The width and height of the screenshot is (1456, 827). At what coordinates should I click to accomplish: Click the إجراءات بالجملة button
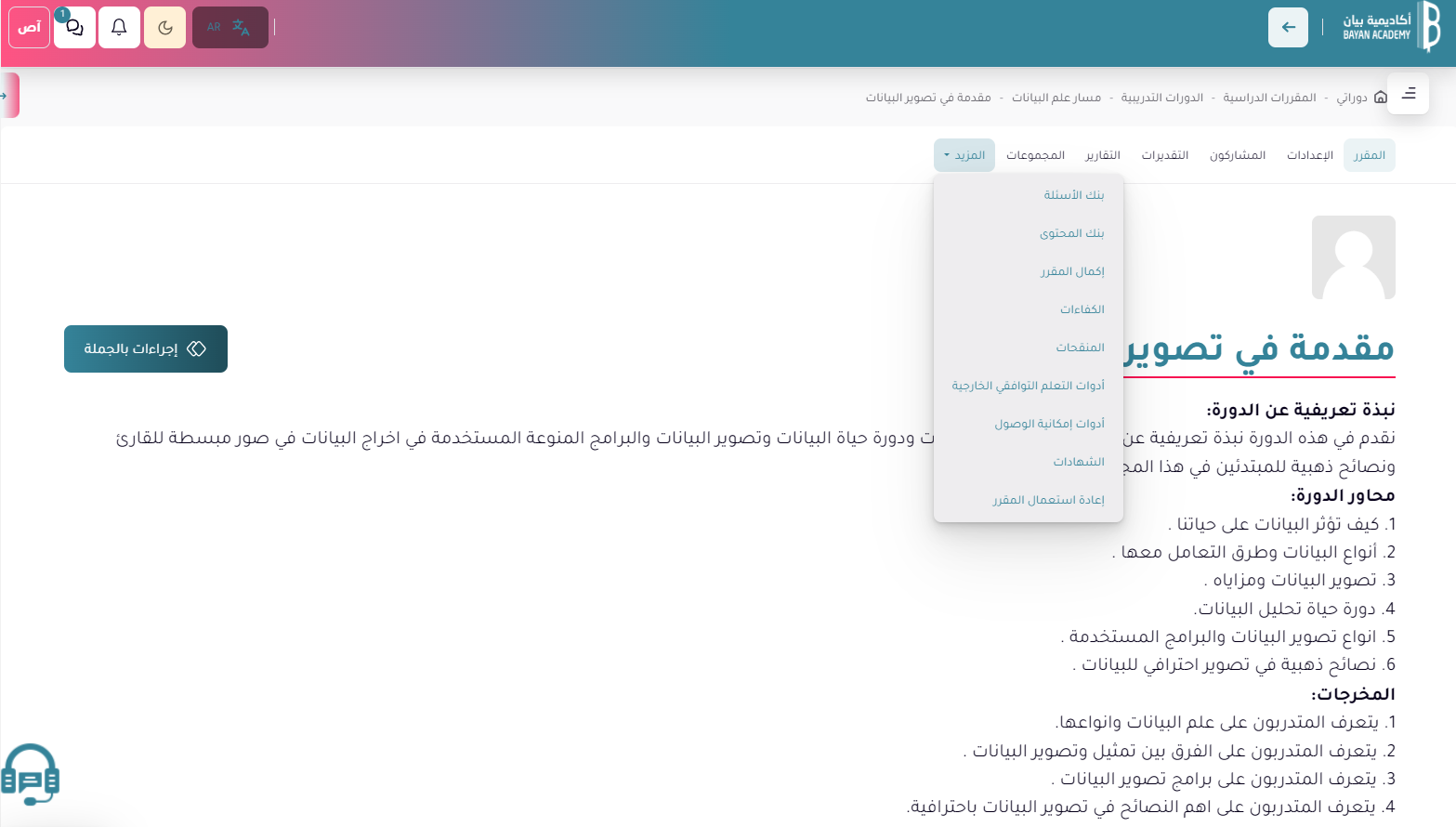coord(145,348)
